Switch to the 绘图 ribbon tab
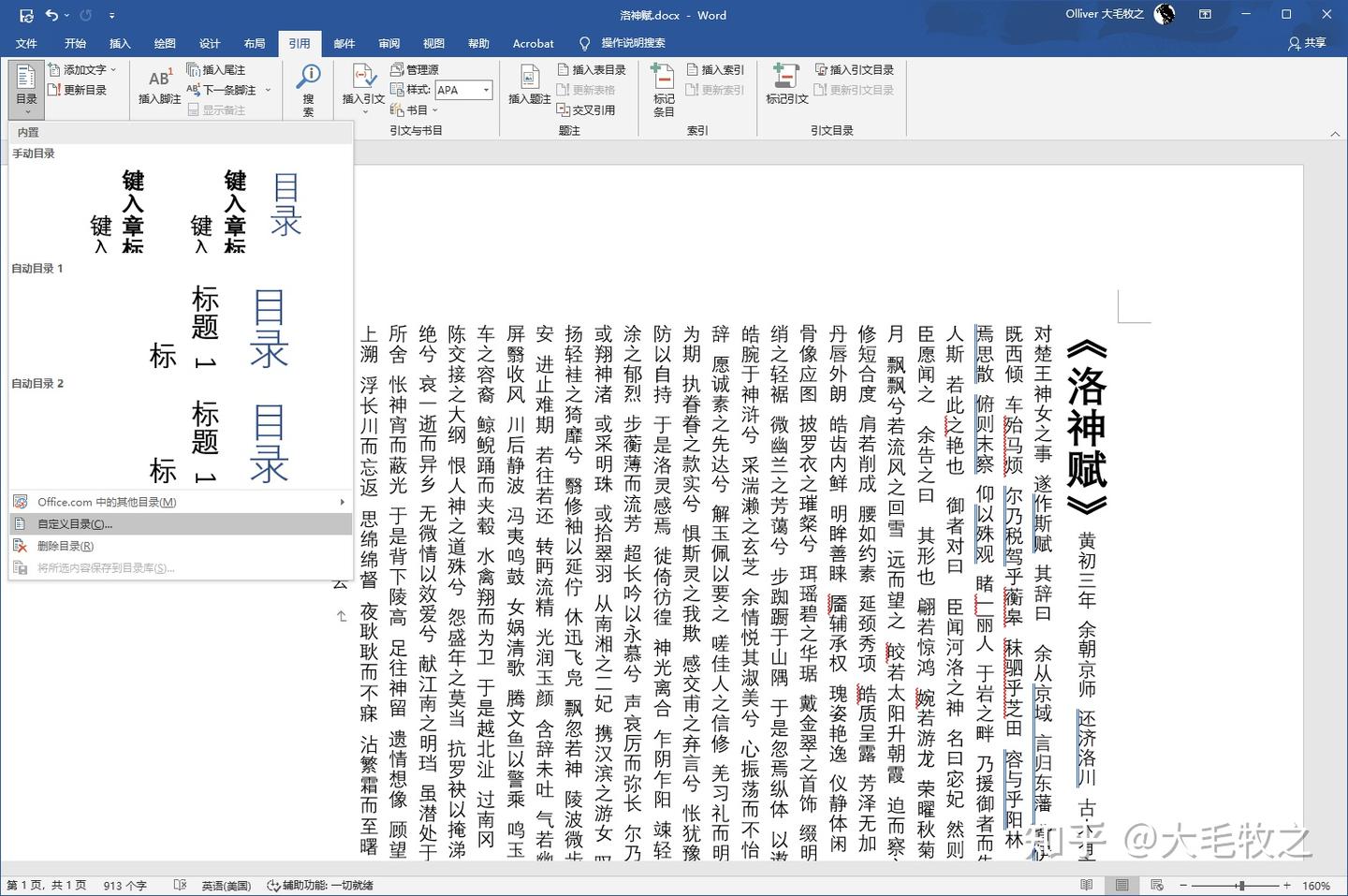 pyautogui.click(x=165, y=43)
